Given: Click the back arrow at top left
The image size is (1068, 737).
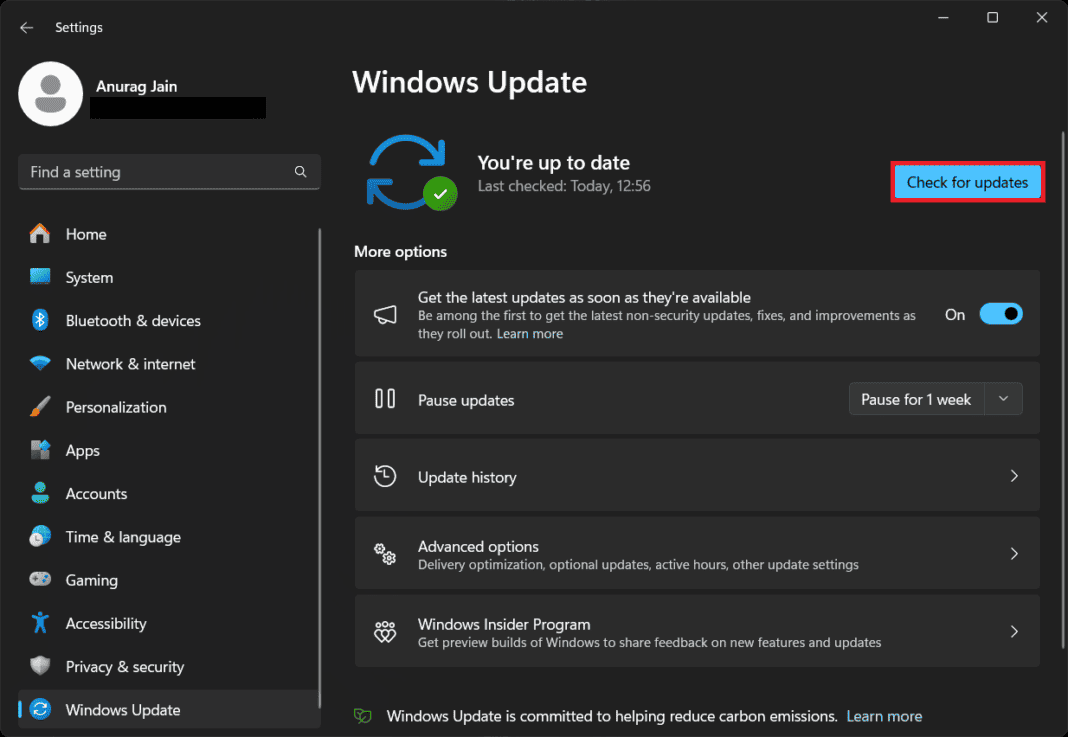Looking at the screenshot, I should click(x=26, y=27).
